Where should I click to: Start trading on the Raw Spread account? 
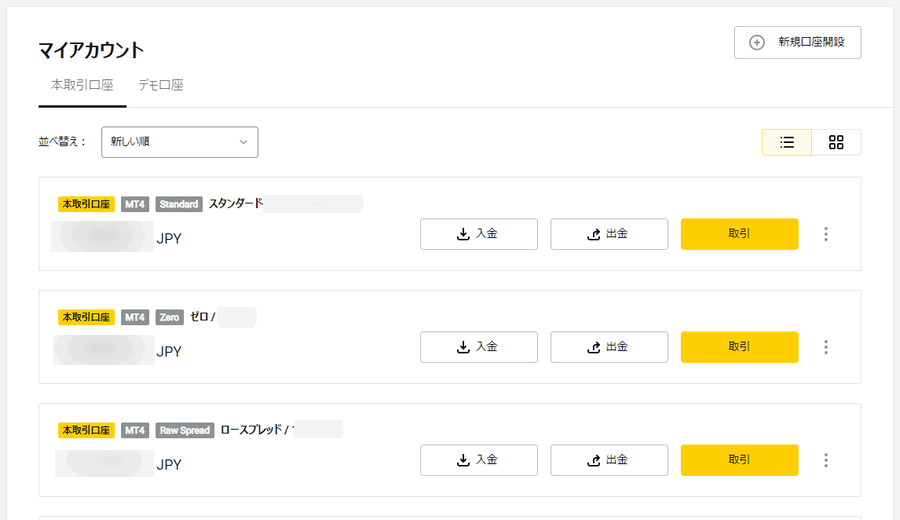(739, 460)
